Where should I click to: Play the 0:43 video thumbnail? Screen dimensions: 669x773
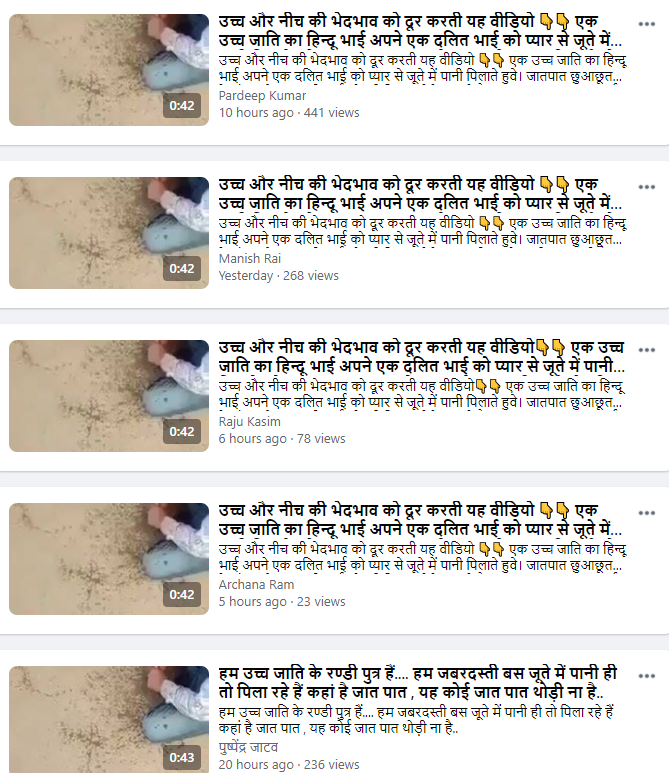(x=109, y=720)
